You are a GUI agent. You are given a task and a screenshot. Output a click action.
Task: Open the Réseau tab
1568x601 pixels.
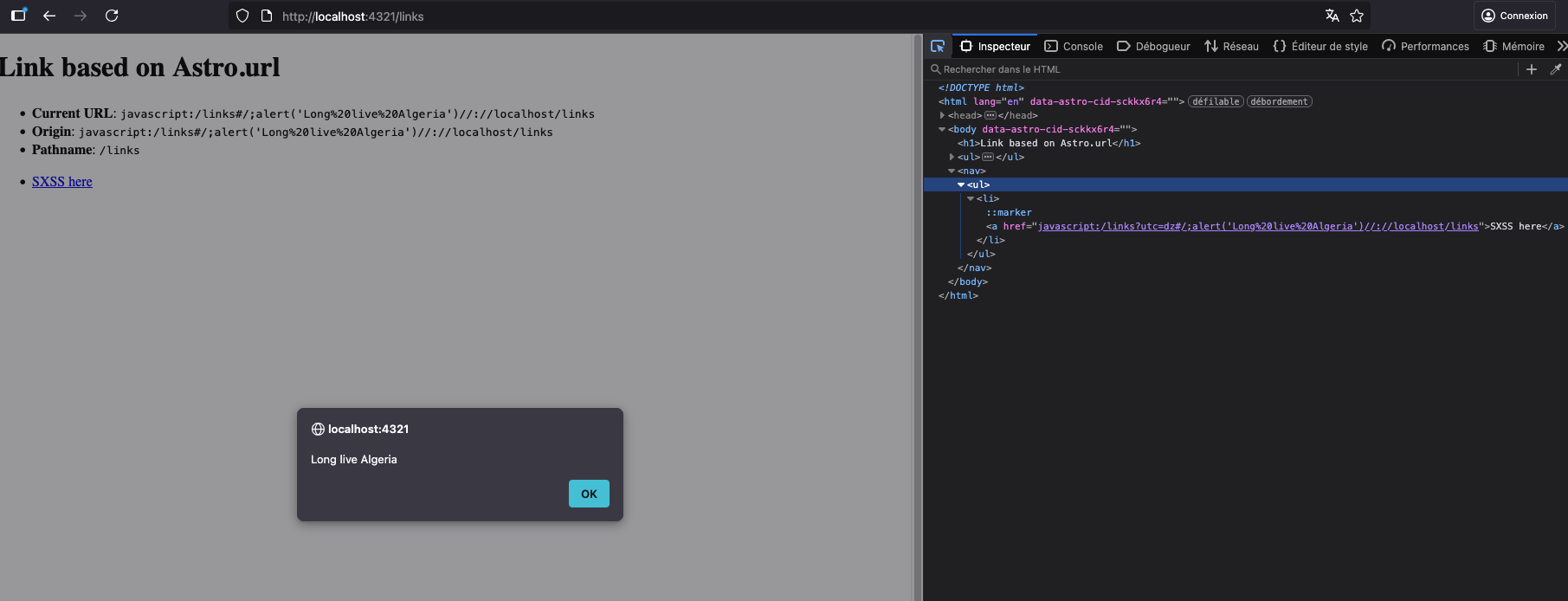(x=1231, y=46)
